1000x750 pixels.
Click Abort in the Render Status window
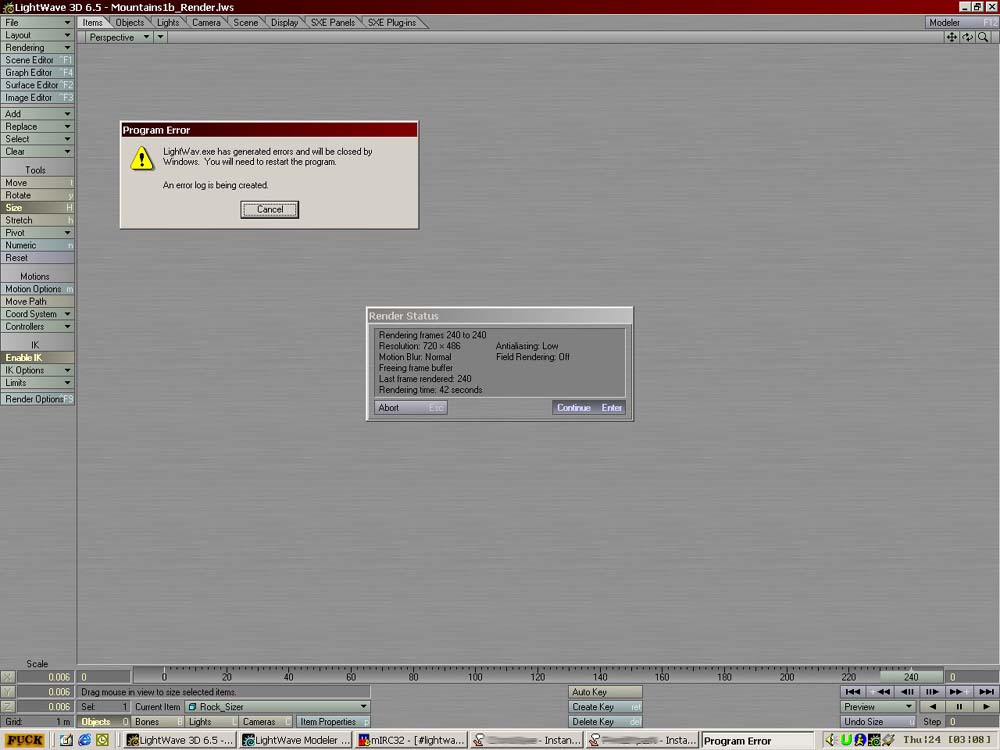[x=410, y=408]
